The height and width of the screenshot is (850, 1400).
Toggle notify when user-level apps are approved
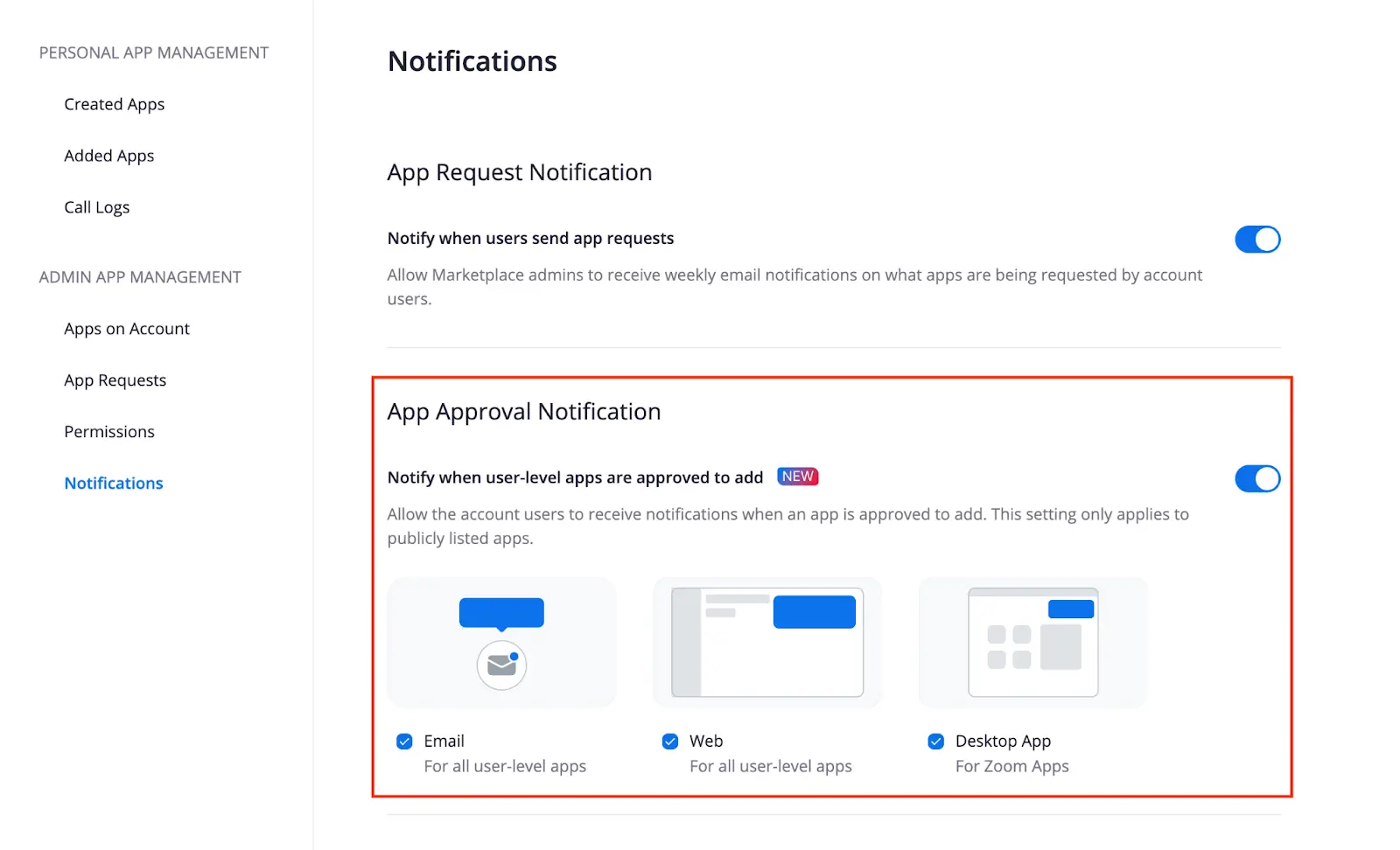(x=1257, y=478)
